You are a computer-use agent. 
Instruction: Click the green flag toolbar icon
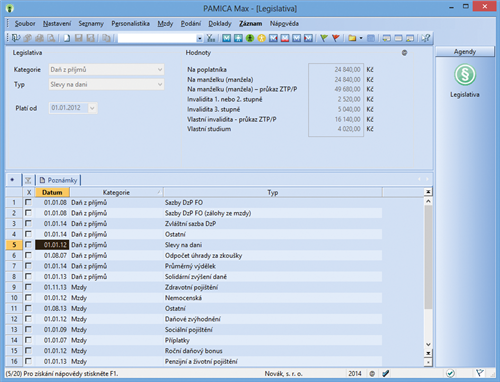click(324, 38)
